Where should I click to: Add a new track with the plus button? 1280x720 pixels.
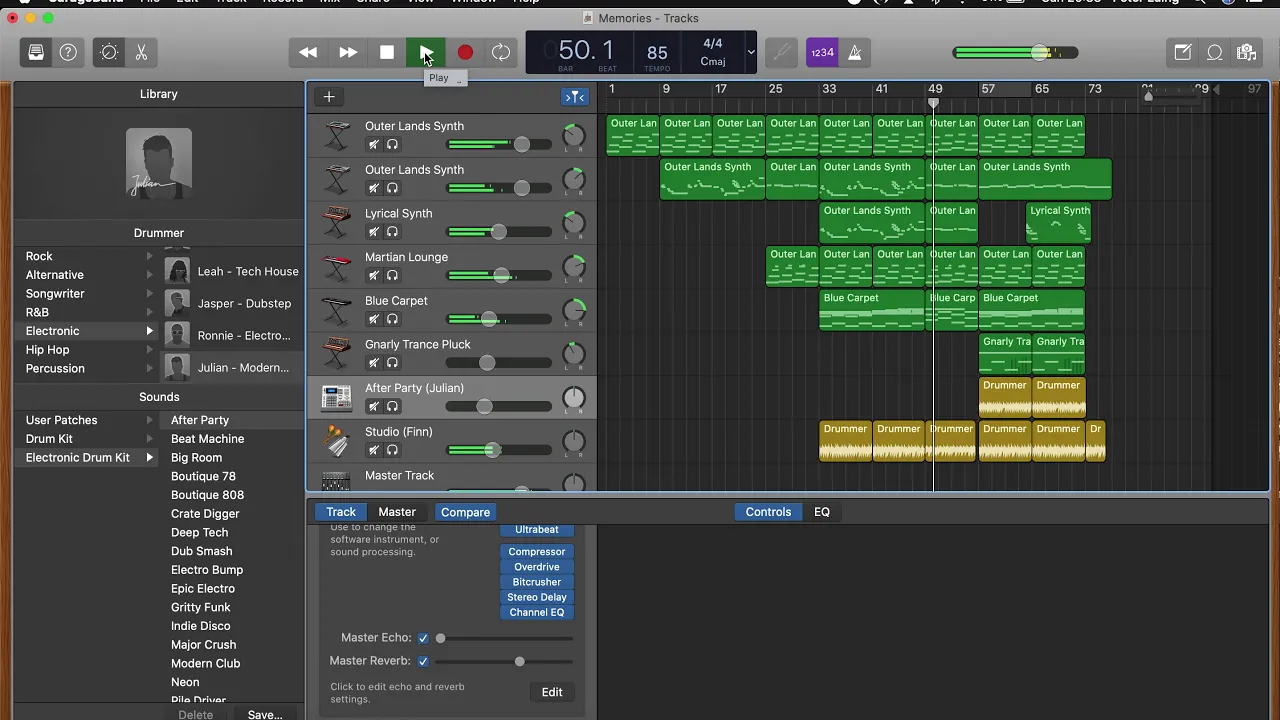click(x=329, y=97)
